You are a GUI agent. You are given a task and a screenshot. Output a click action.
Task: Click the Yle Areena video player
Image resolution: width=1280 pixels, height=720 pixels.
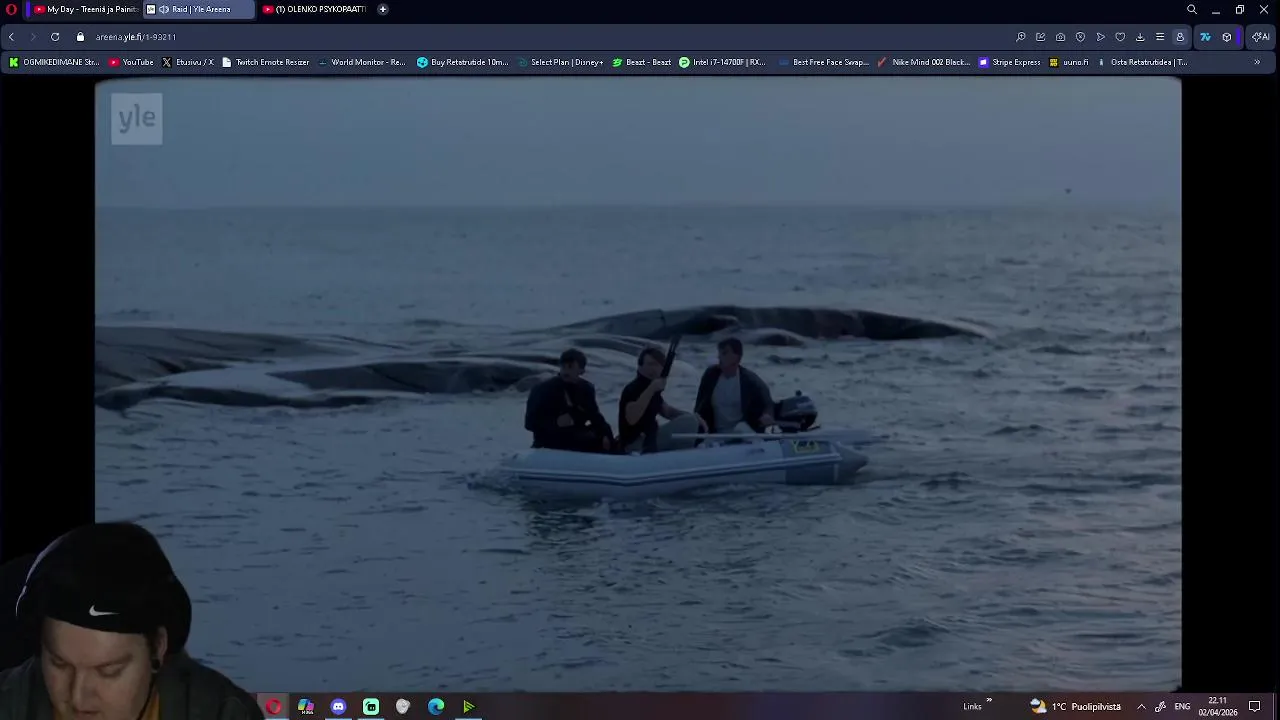pyautogui.click(x=638, y=385)
